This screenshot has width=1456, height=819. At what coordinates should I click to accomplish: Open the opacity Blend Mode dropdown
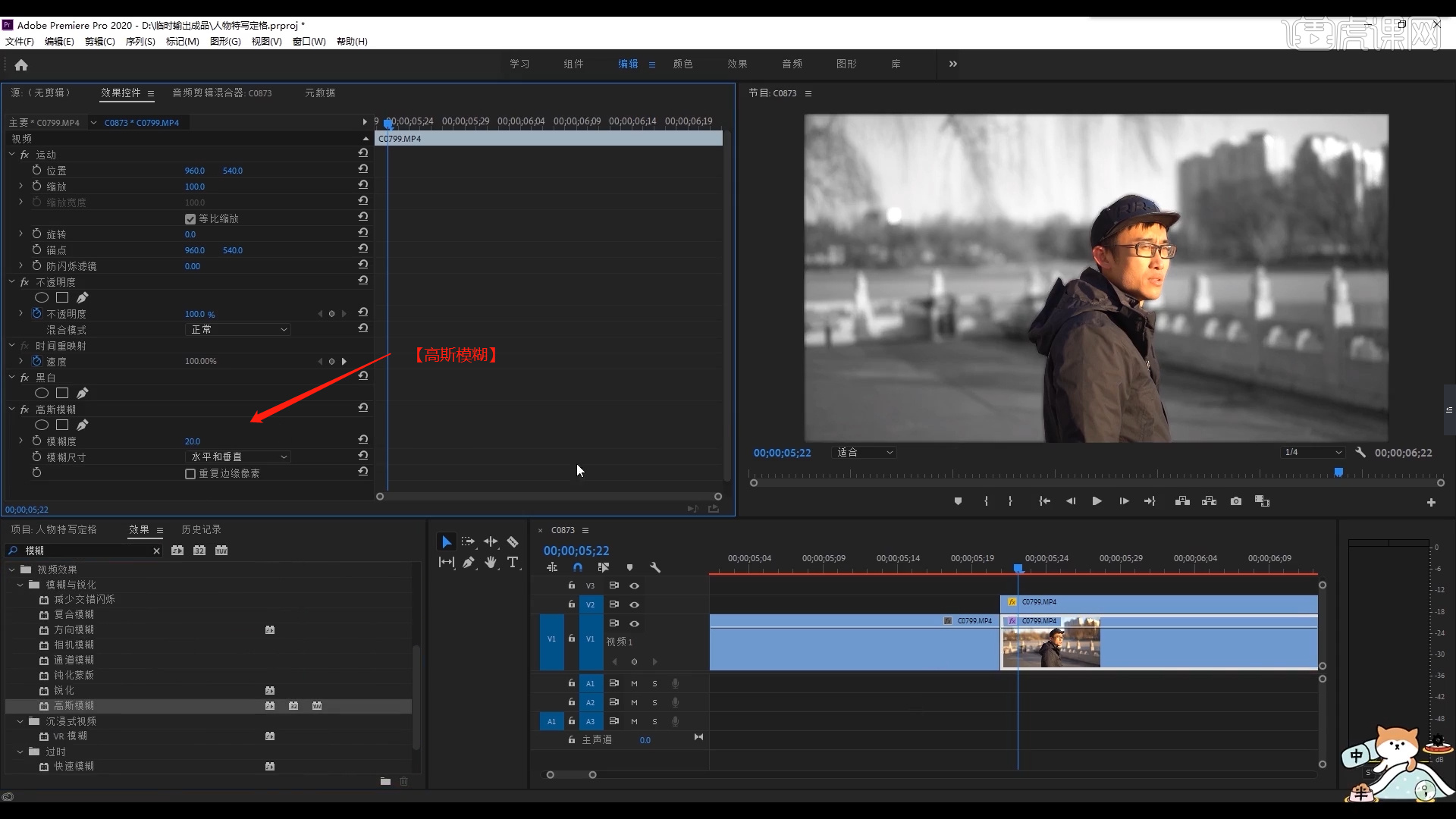(238, 330)
